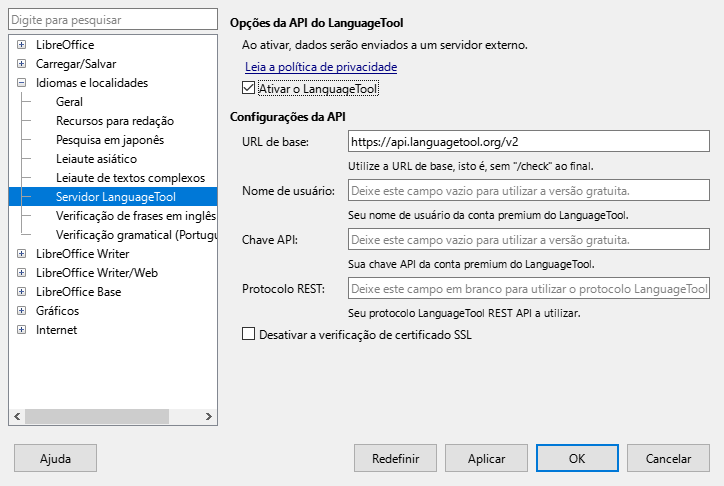
Task: Select Leiaute de textos complexos item
Action: click(x=130, y=178)
